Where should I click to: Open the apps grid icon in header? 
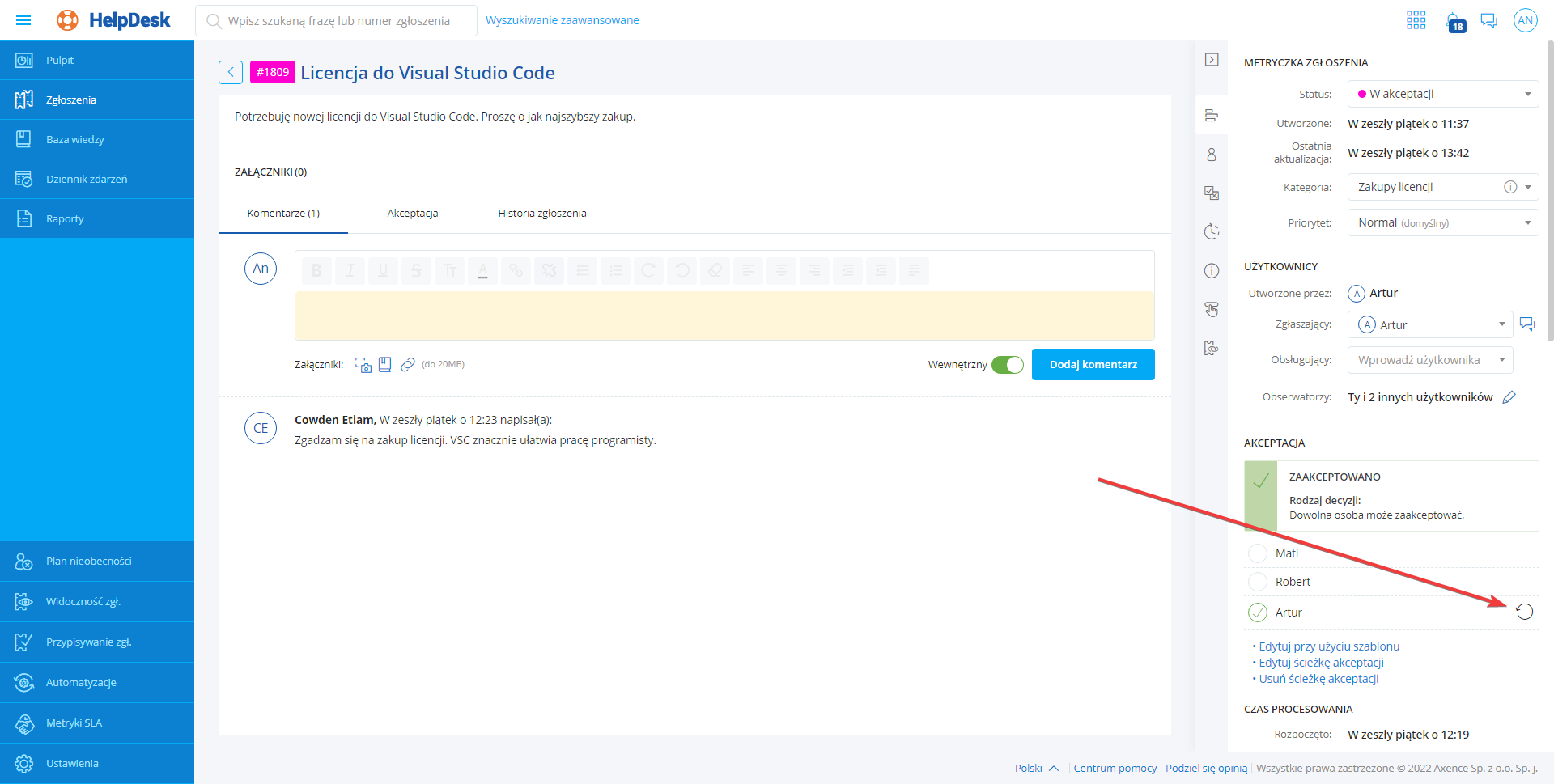tap(1416, 20)
